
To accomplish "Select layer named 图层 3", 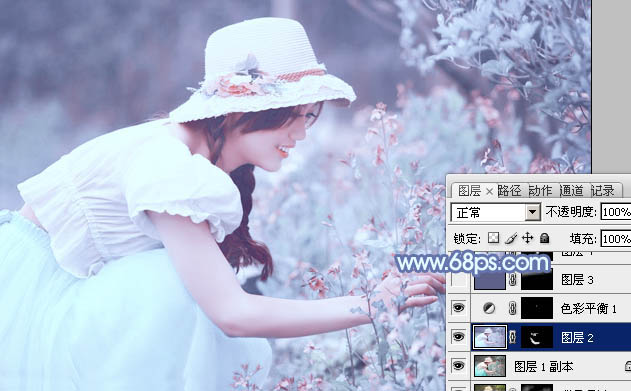I will (x=577, y=280).
